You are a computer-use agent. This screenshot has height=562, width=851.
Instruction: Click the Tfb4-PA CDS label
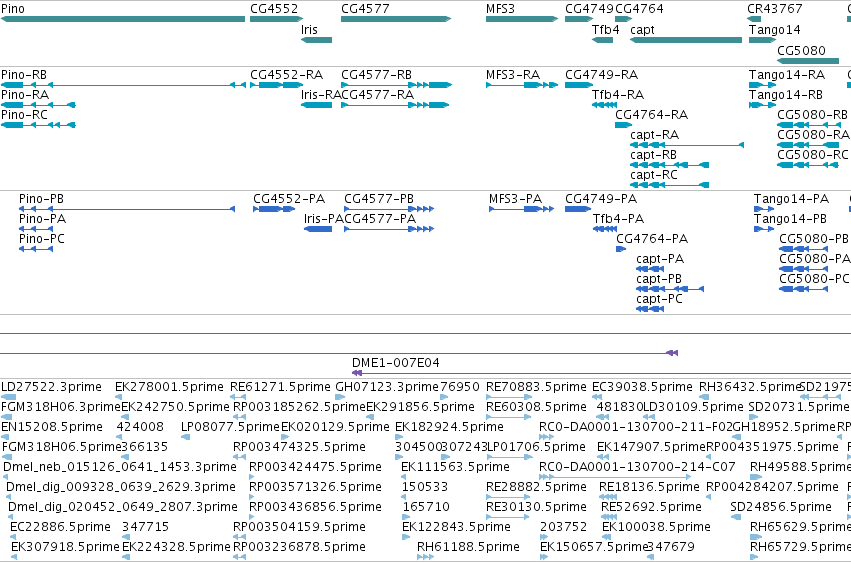click(618, 219)
